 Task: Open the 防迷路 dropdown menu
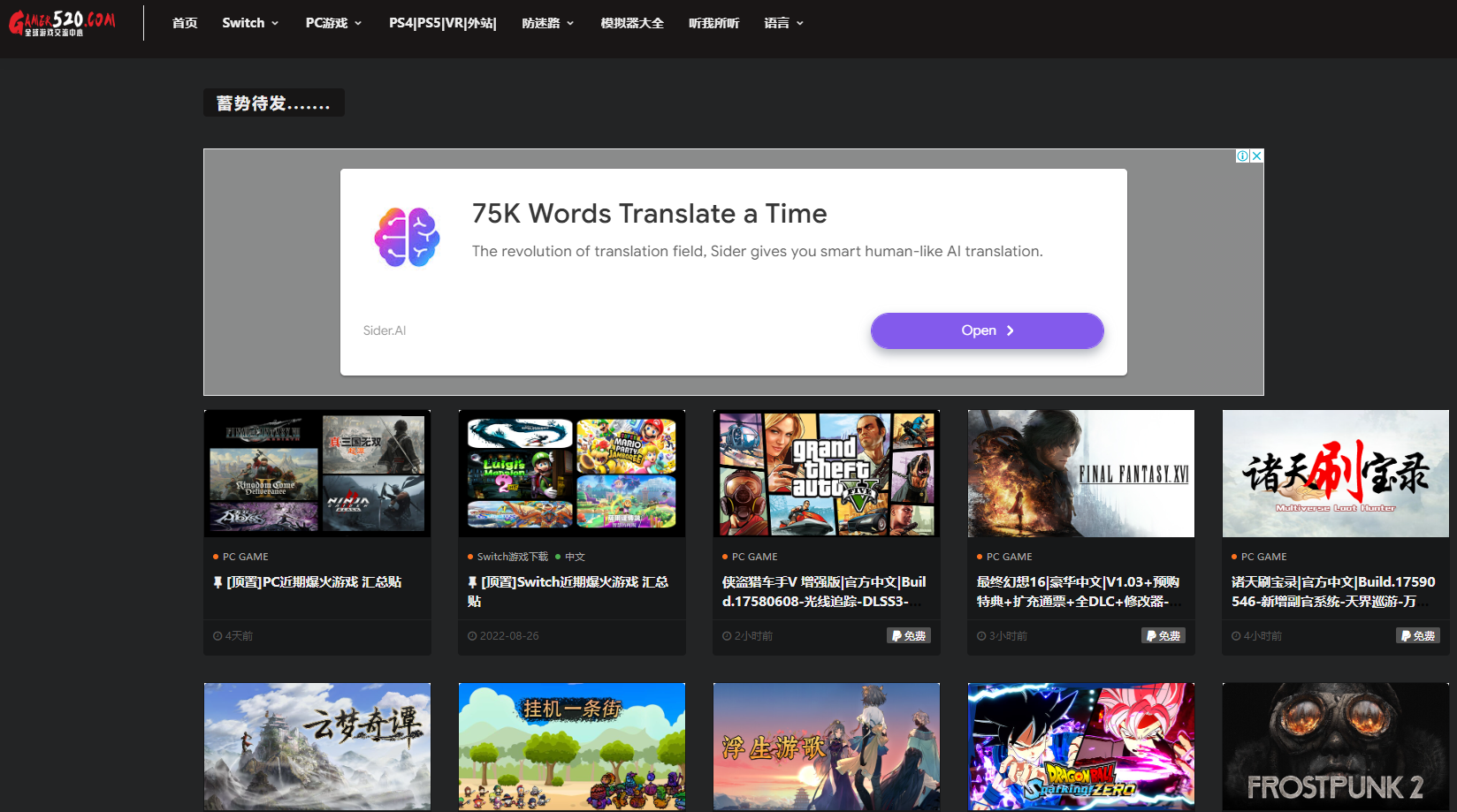click(547, 23)
